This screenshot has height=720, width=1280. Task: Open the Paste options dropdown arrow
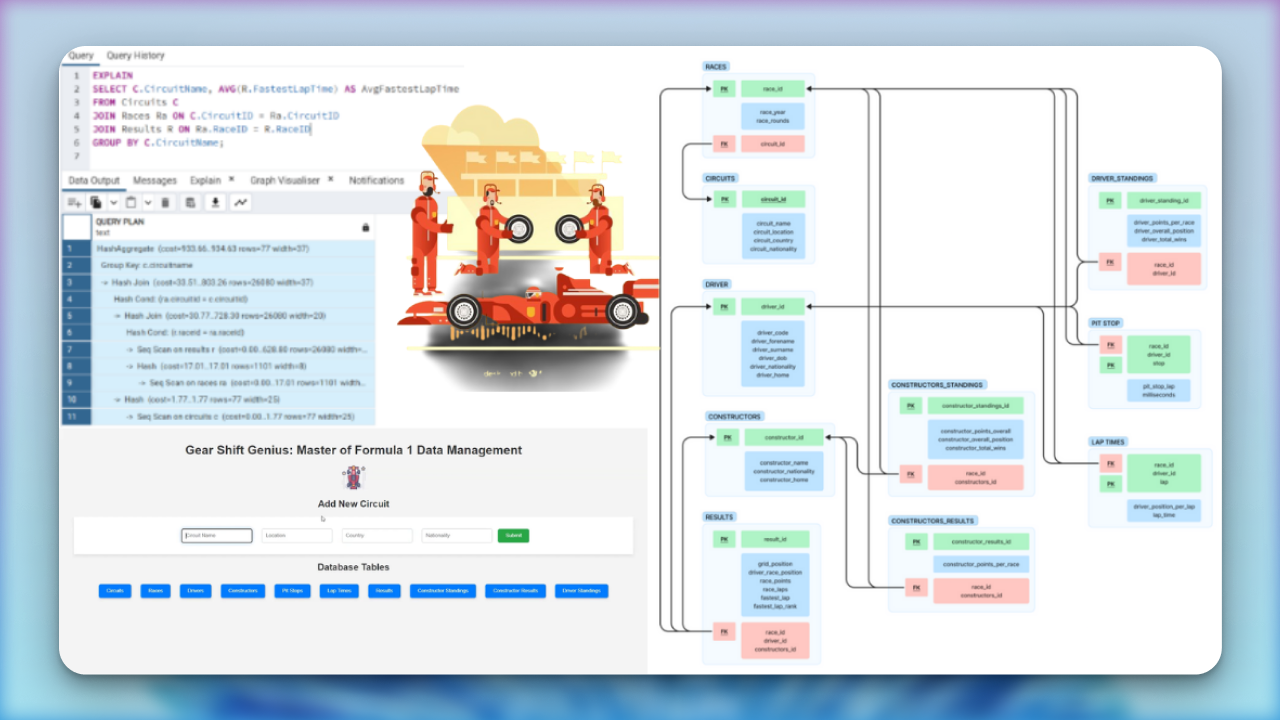click(147, 202)
